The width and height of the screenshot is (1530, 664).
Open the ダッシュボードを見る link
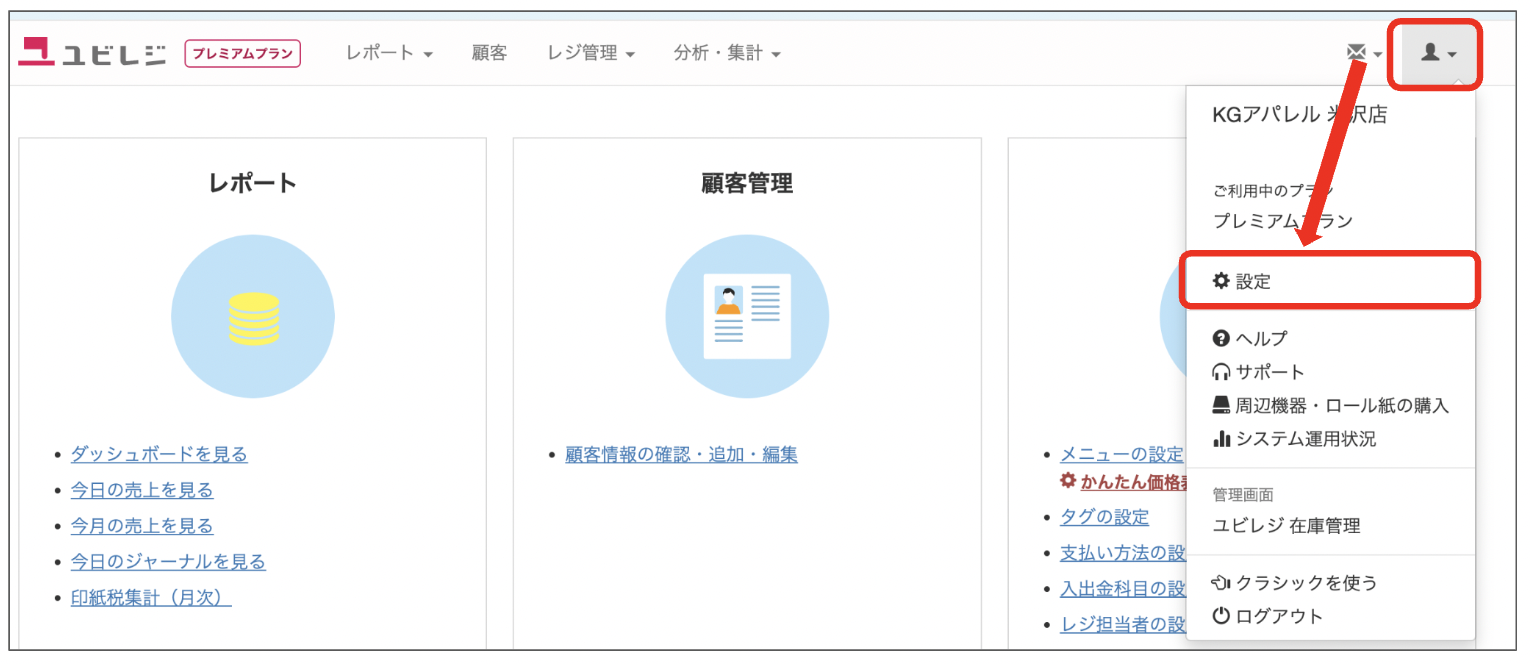click(159, 454)
